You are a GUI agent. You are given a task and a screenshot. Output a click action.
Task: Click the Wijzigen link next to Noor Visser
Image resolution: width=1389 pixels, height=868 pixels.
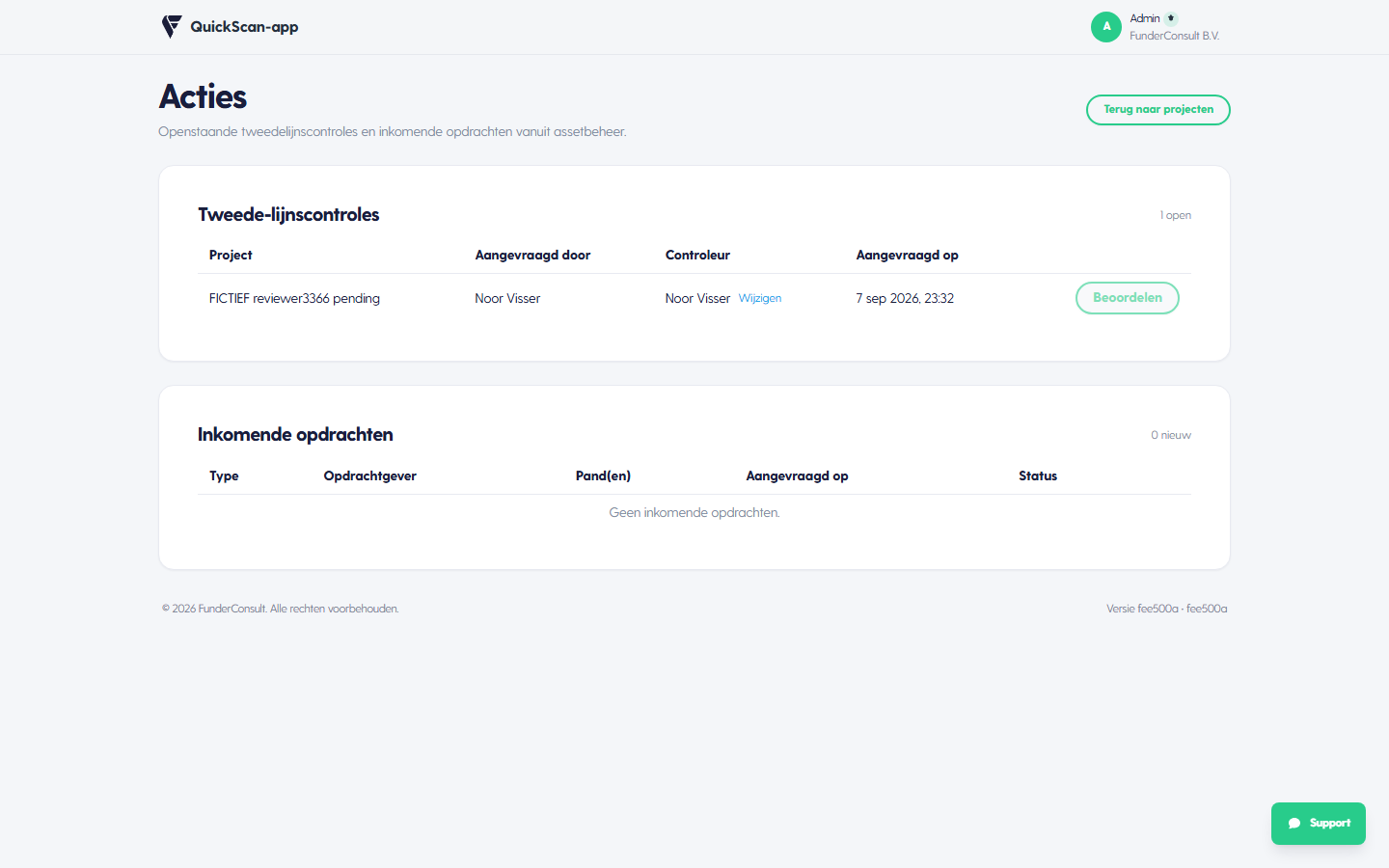pyautogui.click(x=760, y=299)
